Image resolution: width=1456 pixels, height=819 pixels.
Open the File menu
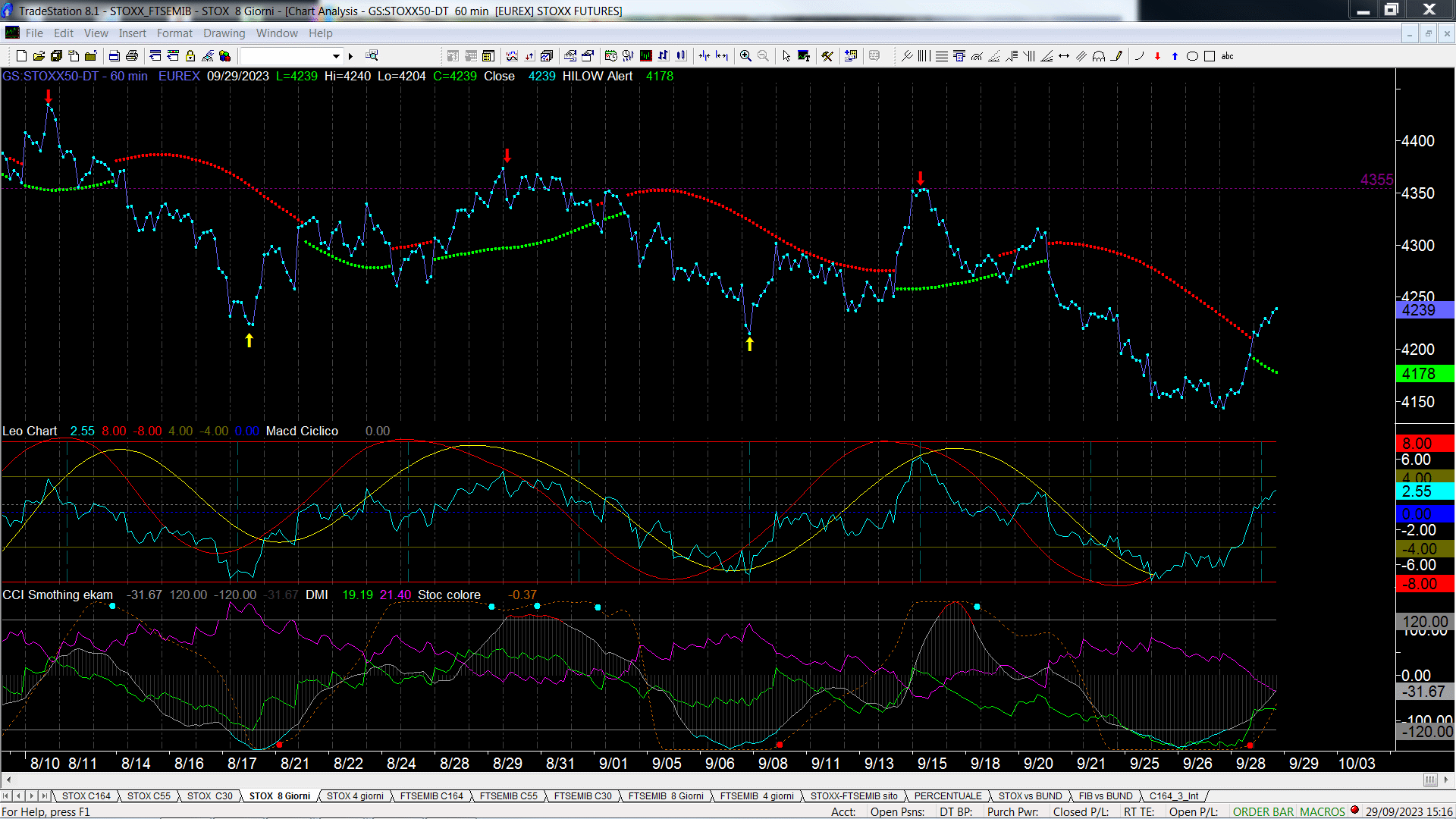click(34, 33)
